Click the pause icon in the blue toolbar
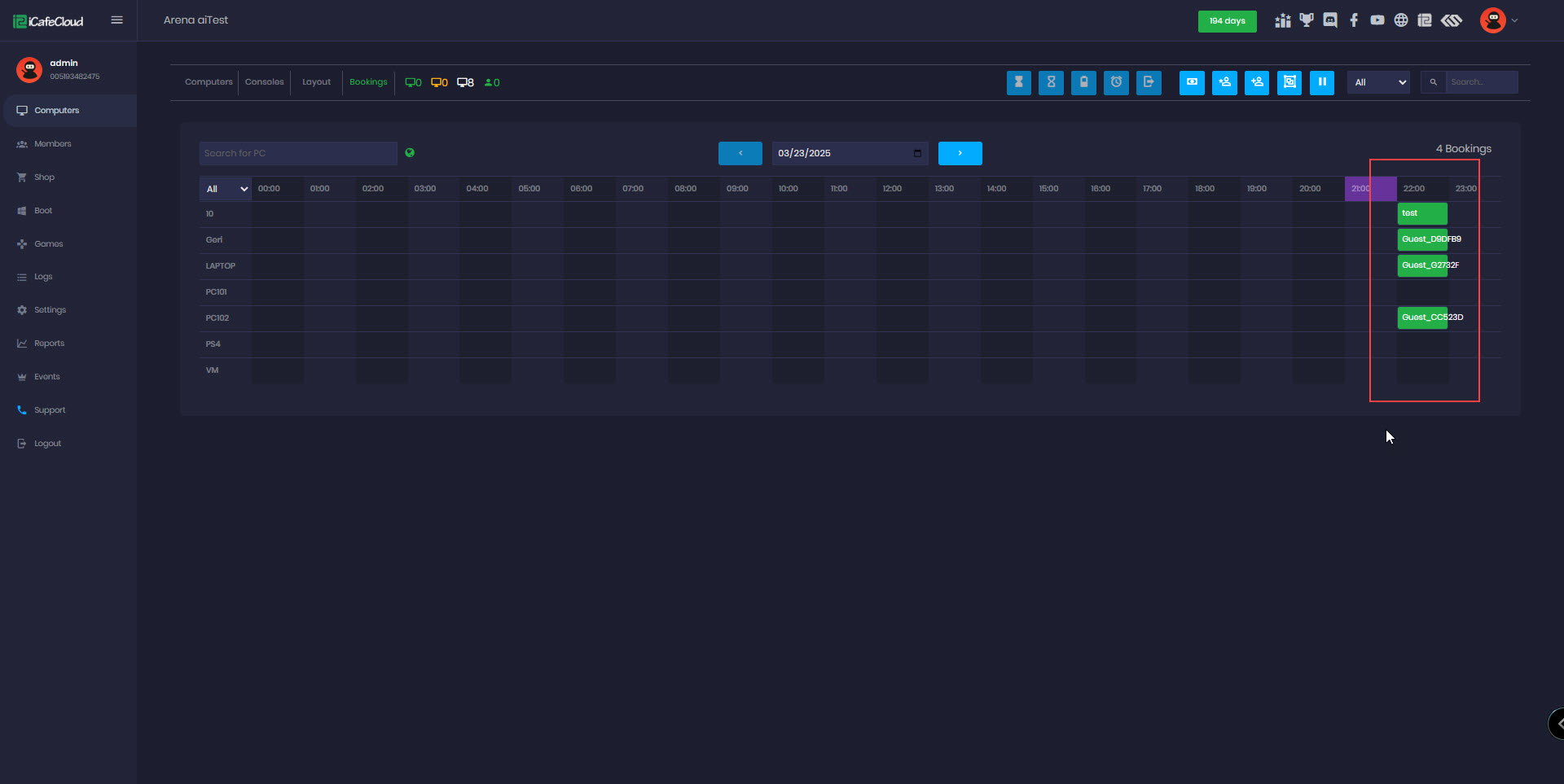Screen dimensions: 1564x784 pyautogui.click(x=1321, y=82)
